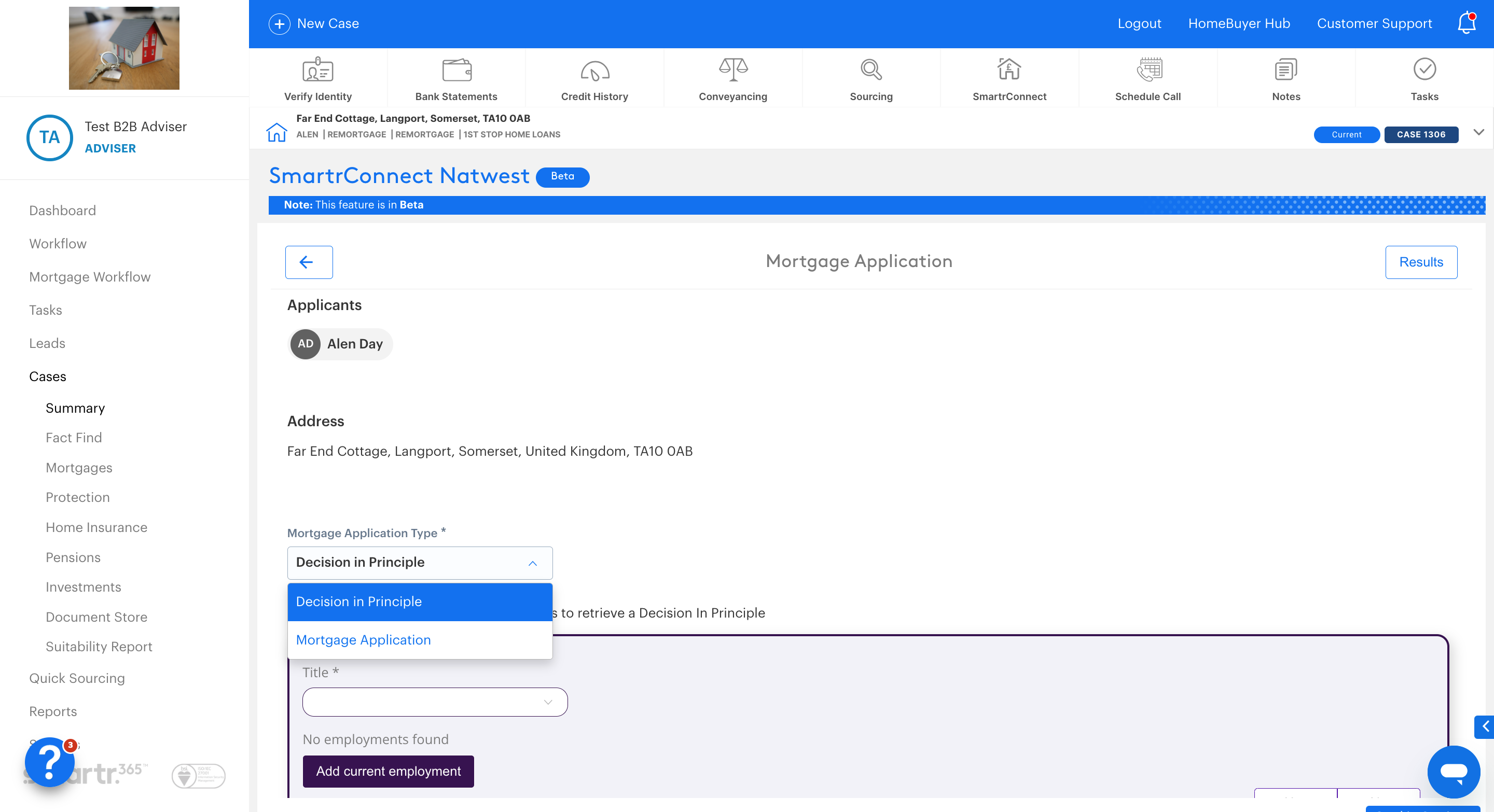The height and width of the screenshot is (812, 1494).
Task: Select Mortgage Application option
Action: click(x=420, y=640)
